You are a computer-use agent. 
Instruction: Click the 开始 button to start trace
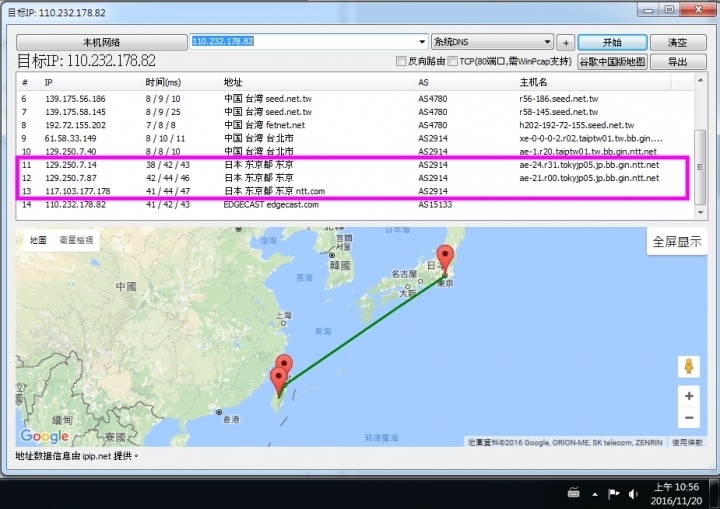click(x=612, y=43)
